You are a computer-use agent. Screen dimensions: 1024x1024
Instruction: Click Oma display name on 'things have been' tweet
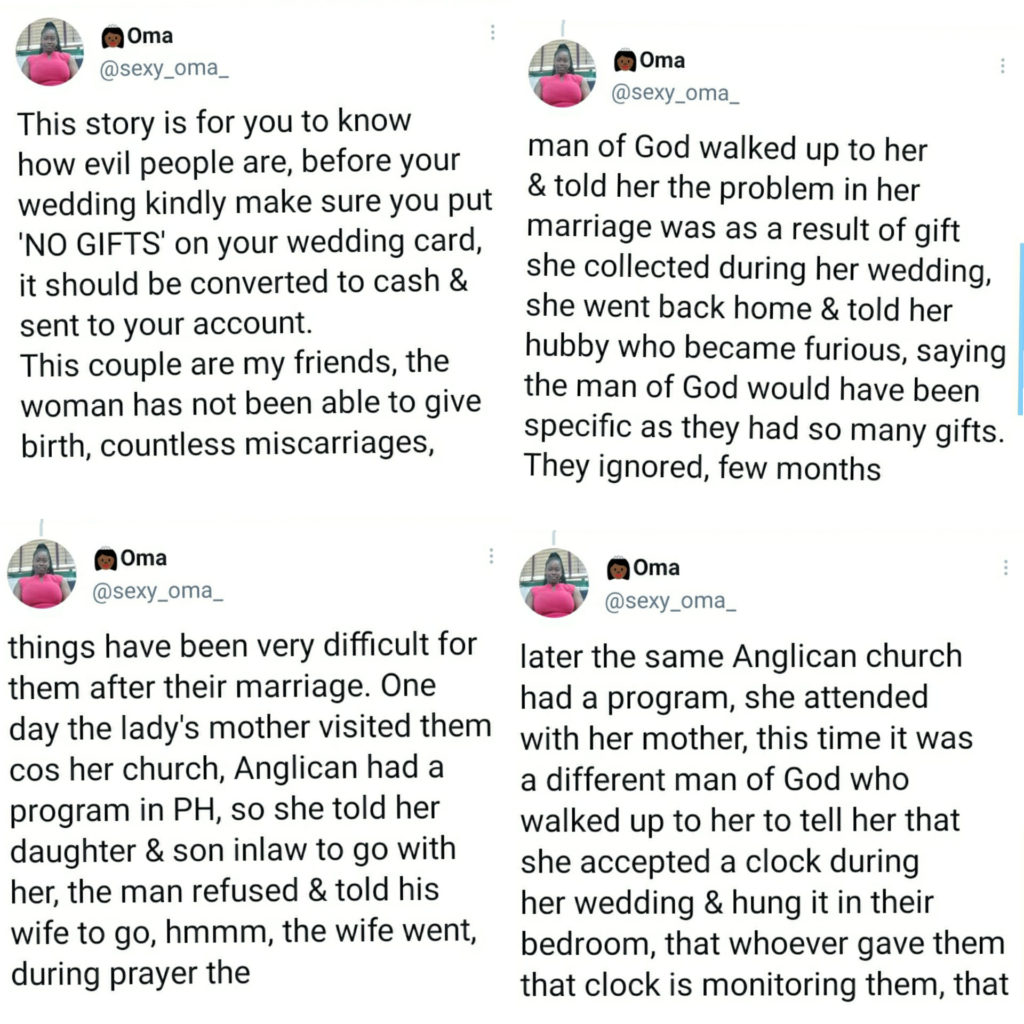pos(144,558)
